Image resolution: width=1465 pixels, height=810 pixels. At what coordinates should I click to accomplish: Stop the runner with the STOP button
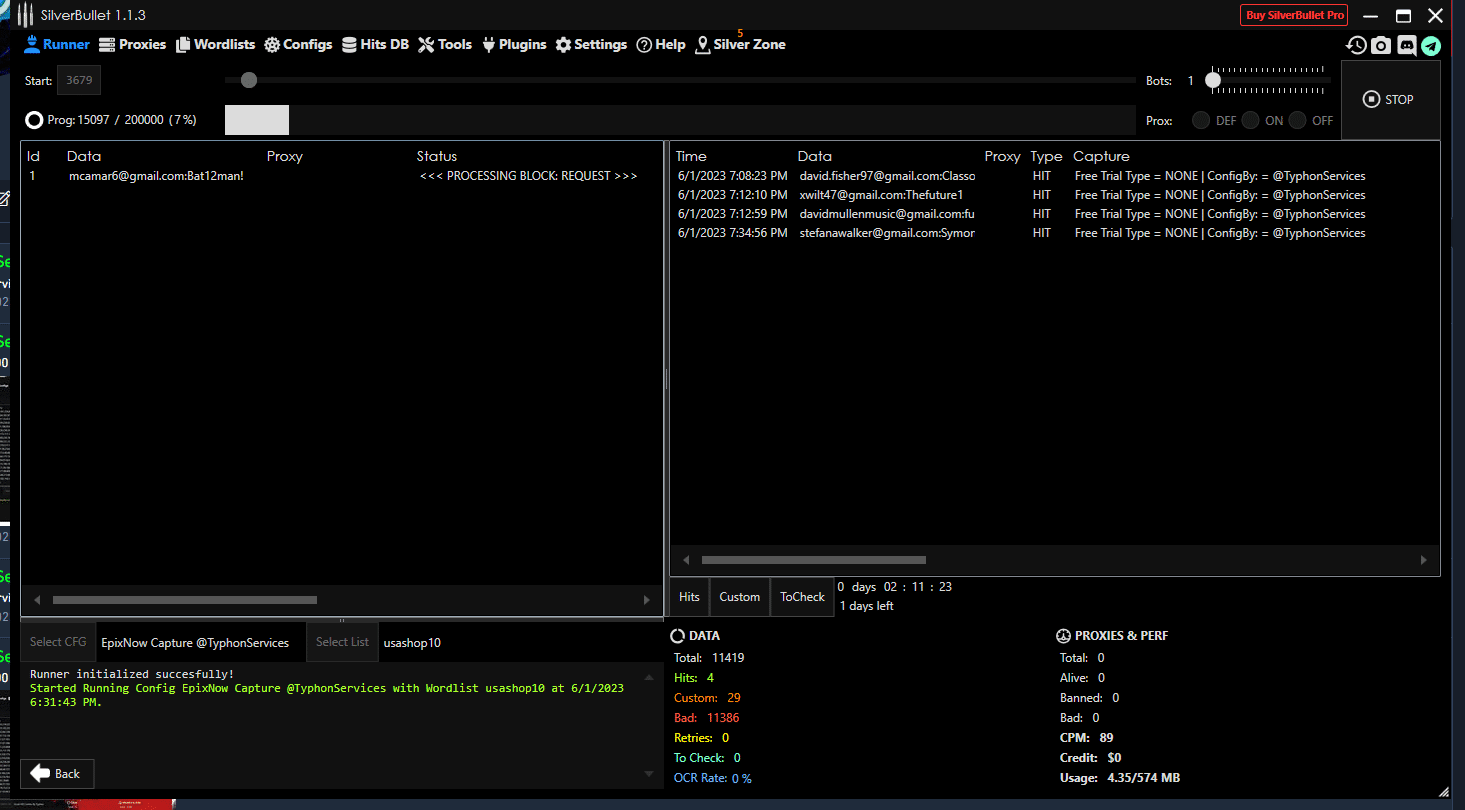click(x=1390, y=99)
